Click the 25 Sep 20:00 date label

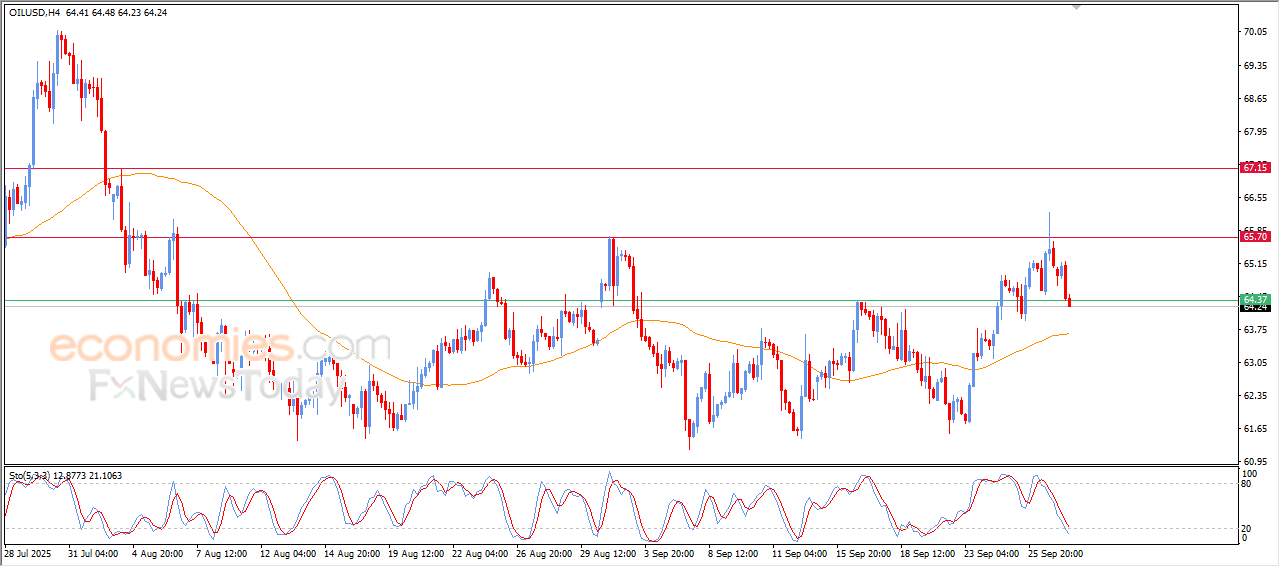pyautogui.click(x=1055, y=553)
